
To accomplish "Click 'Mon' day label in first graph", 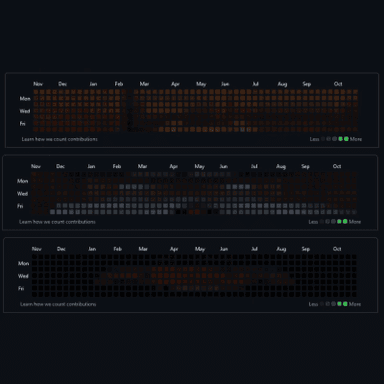I will point(25,99).
